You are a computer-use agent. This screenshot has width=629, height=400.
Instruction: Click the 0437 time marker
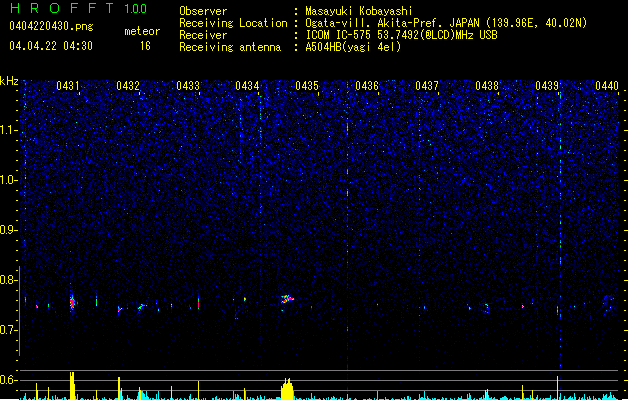pos(427,86)
